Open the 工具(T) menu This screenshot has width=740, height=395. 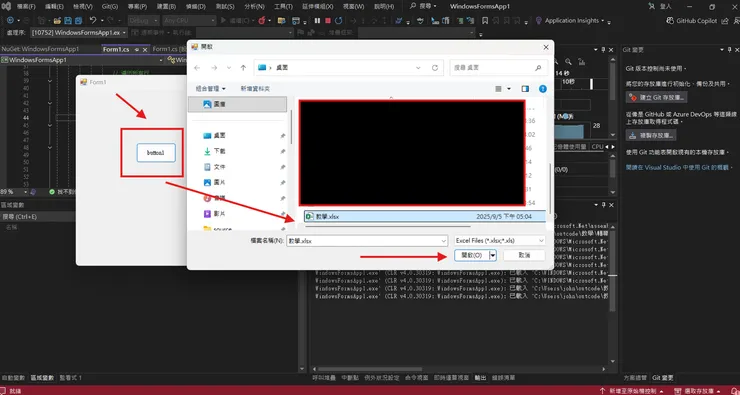(283, 7)
